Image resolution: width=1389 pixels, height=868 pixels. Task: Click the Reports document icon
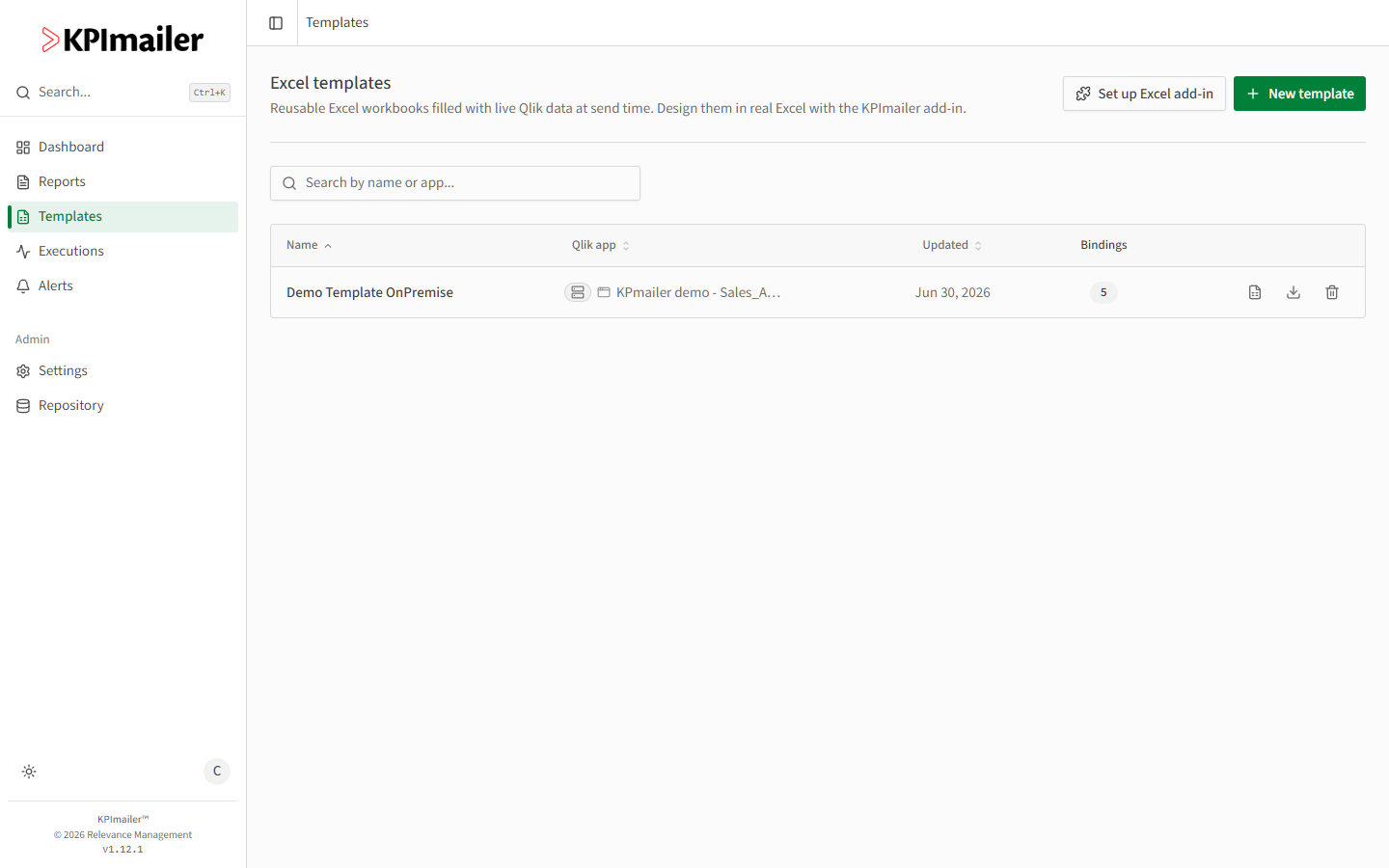tap(23, 182)
